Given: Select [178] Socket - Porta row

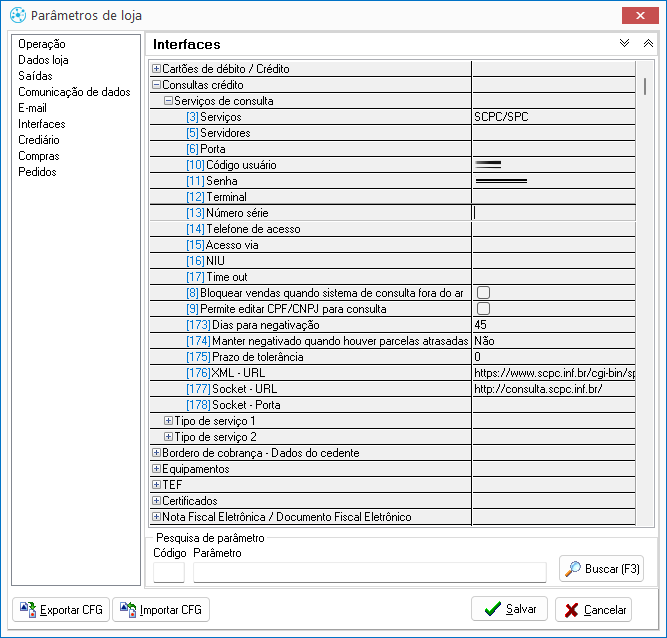Looking at the screenshot, I should [310, 405].
